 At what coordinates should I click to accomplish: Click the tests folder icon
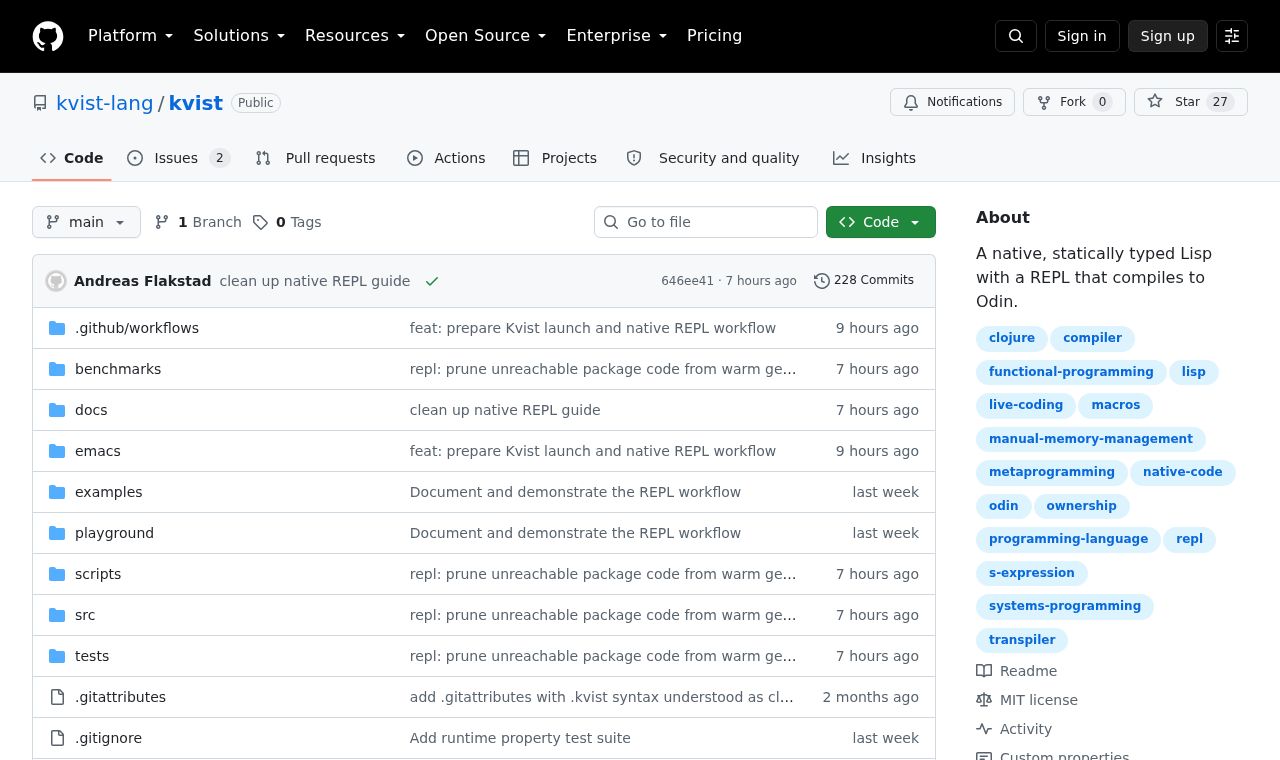57,656
